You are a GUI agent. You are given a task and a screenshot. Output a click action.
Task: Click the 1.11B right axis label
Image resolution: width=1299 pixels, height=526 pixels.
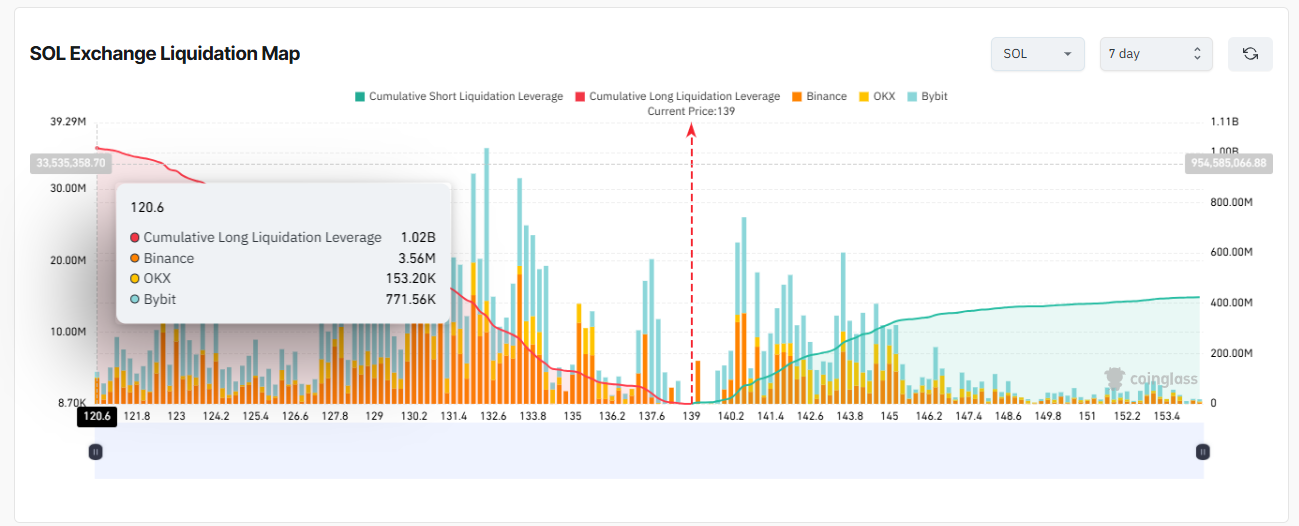pyautogui.click(x=1223, y=122)
